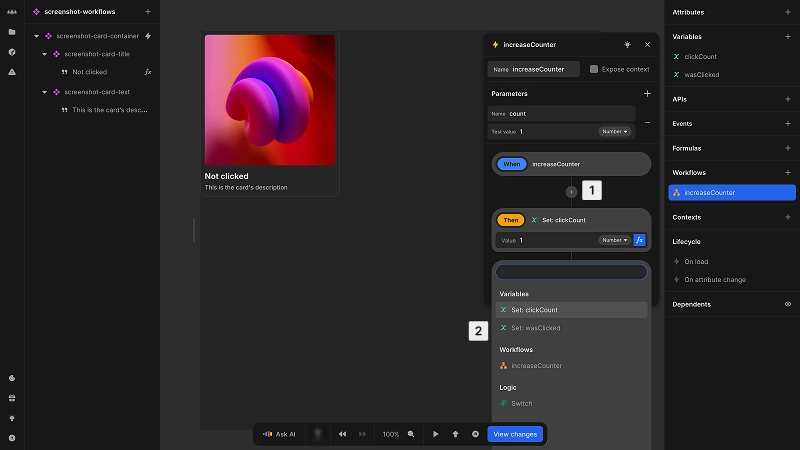The height and width of the screenshot is (450, 800).
Task: Click the bug/debug icon in increaseCounter header
Action: coord(627,44)
